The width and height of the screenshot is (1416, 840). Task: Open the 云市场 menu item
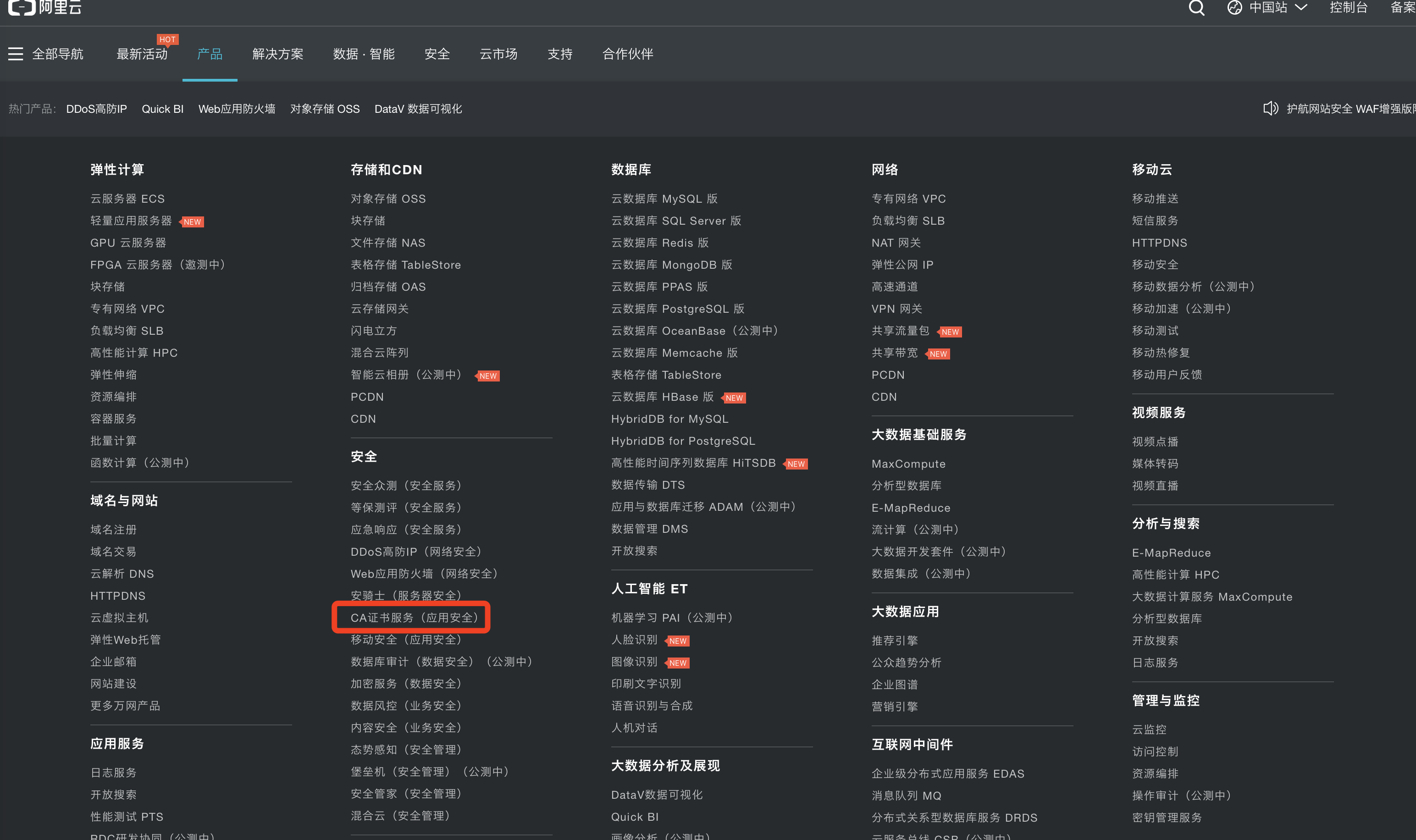pos(498,55)
